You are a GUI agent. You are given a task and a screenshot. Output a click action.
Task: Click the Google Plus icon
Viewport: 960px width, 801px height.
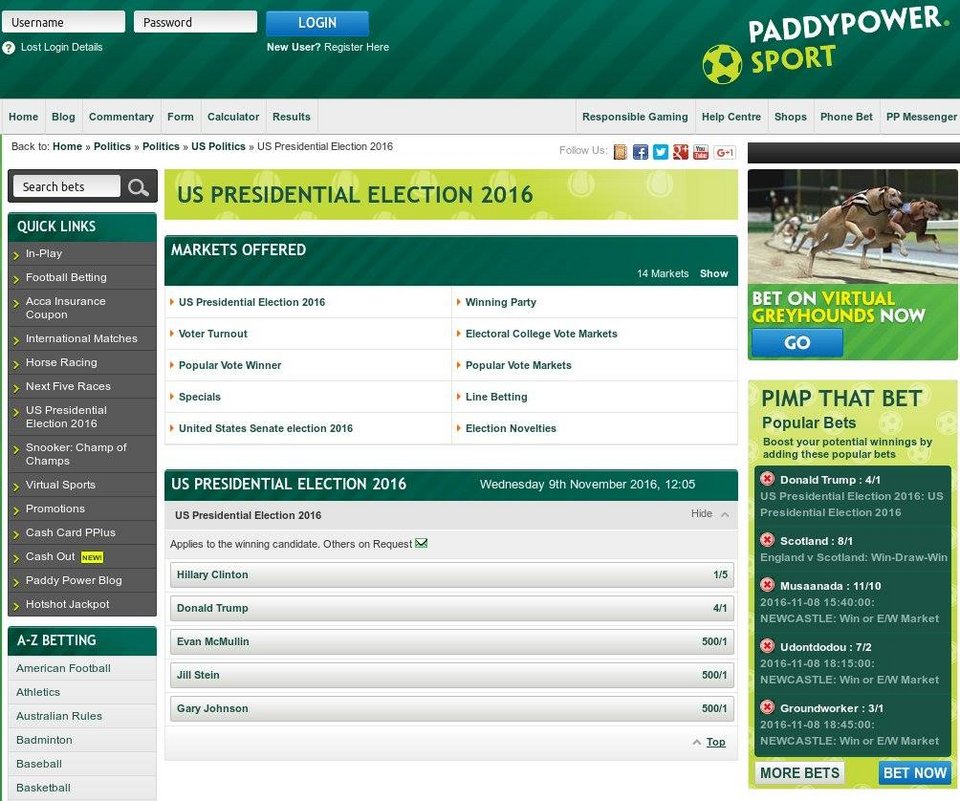681,152
